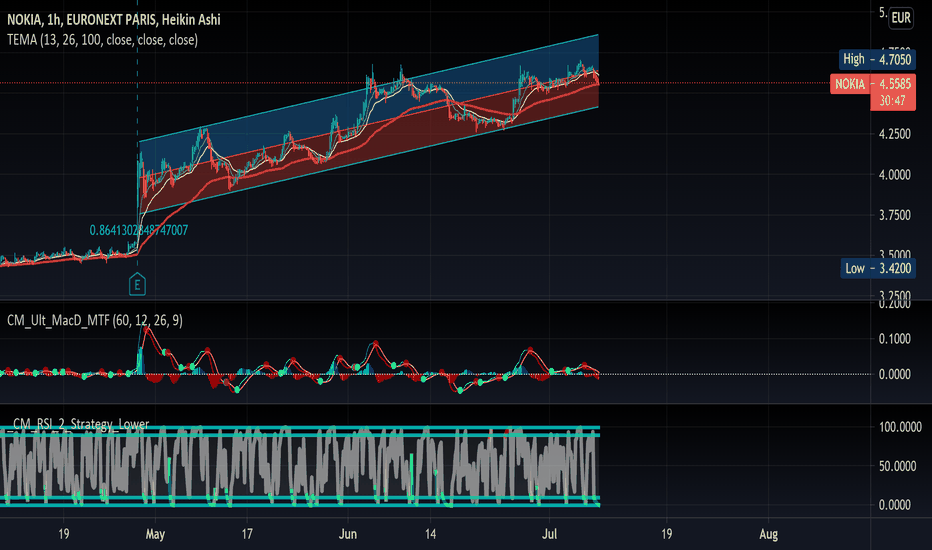932x550 pixels.
Task: Click the 4.2500 price axis label
Action: (895, 134)
